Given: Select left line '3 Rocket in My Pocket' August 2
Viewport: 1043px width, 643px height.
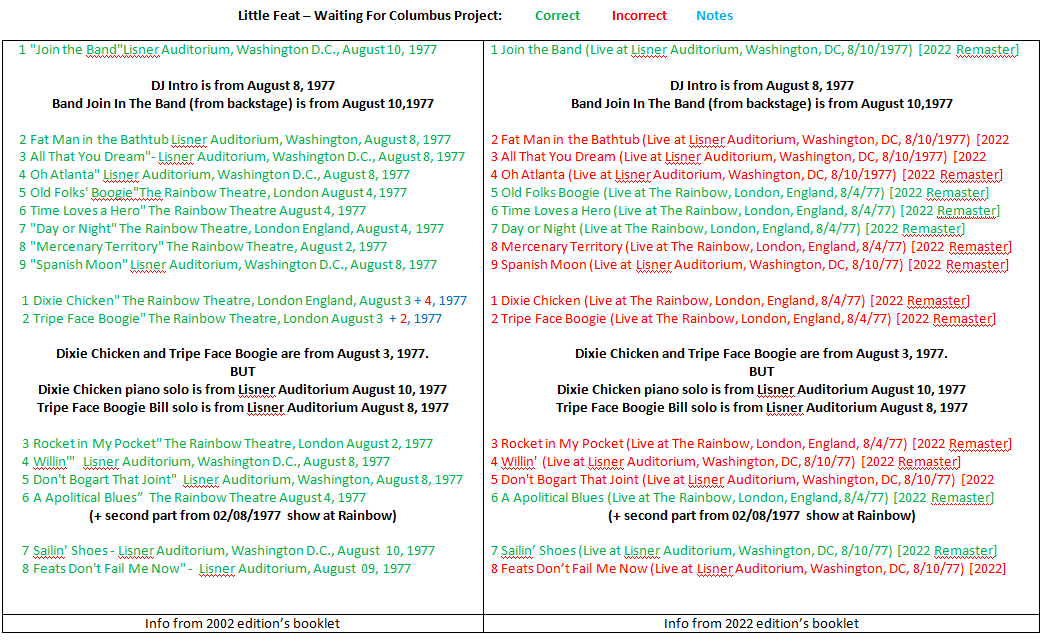Looking at the screenshot, I should pyautogui.click(x=227, y=444).
